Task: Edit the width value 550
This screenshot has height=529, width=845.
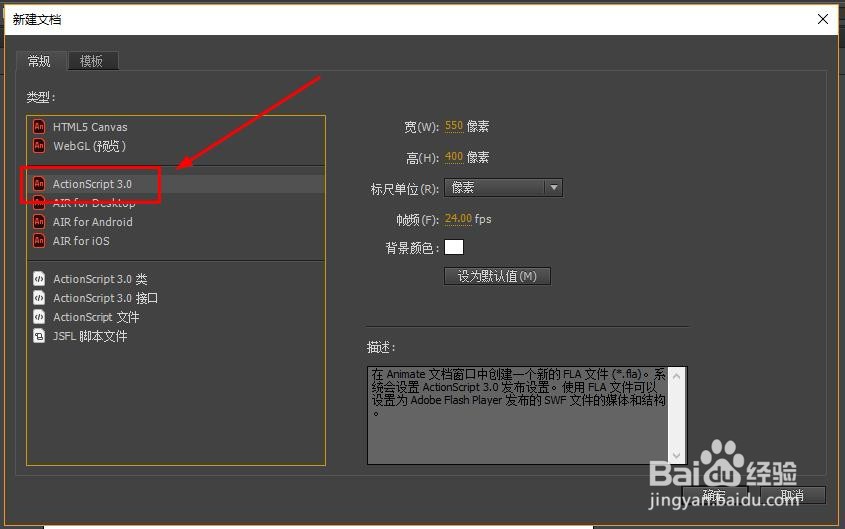Action: pyautogui.click(x=454, y=126)
